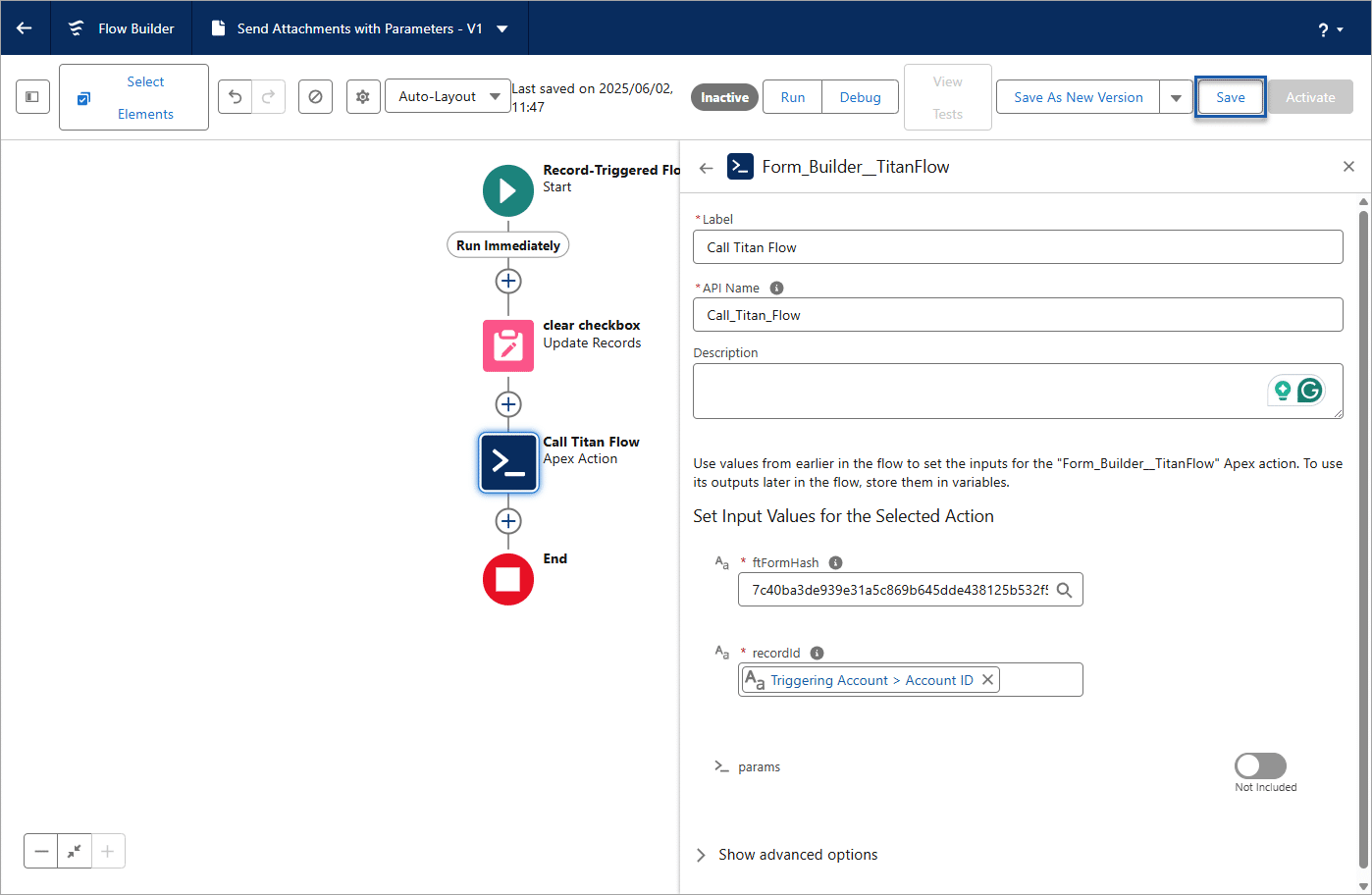Show recordId info tooltip
Viewport: 1372px width, 895px height.
pos(817,653)
